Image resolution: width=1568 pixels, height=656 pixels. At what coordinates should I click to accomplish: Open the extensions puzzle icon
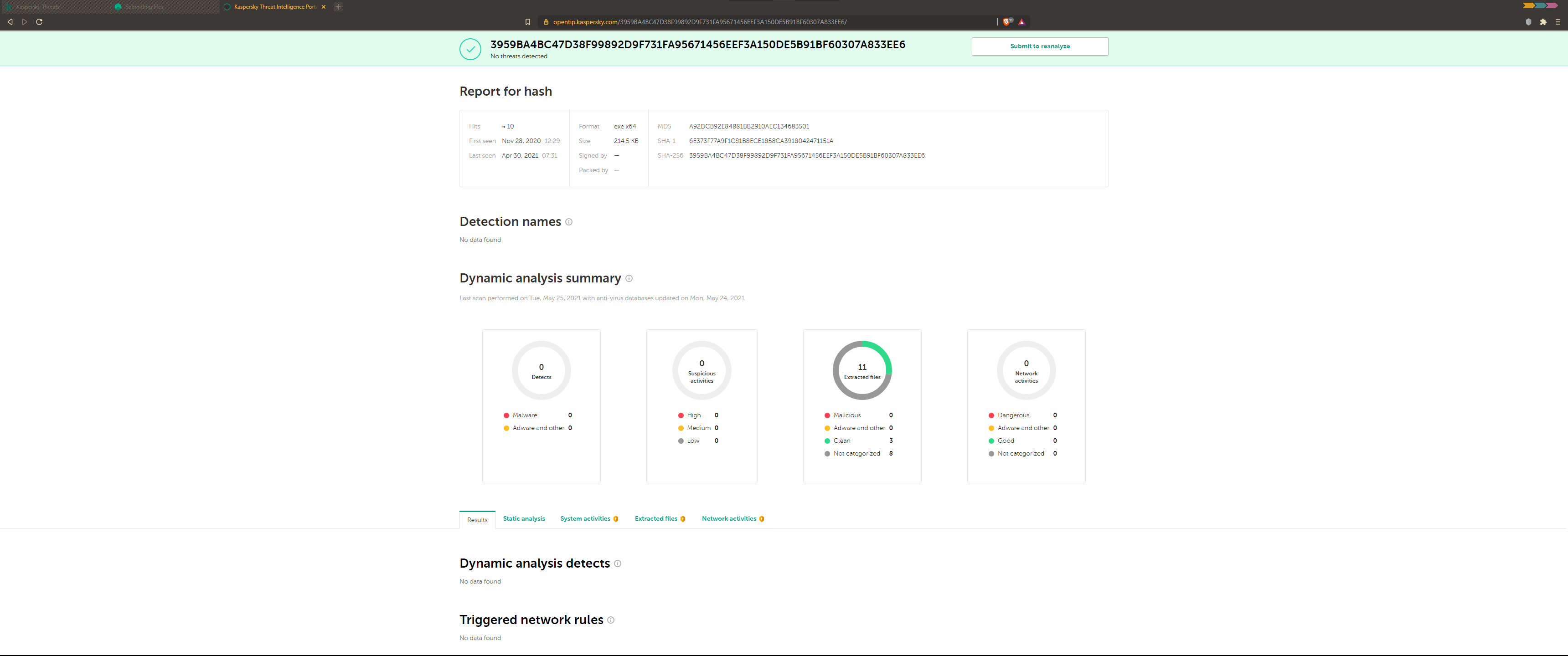(1543, 22)
